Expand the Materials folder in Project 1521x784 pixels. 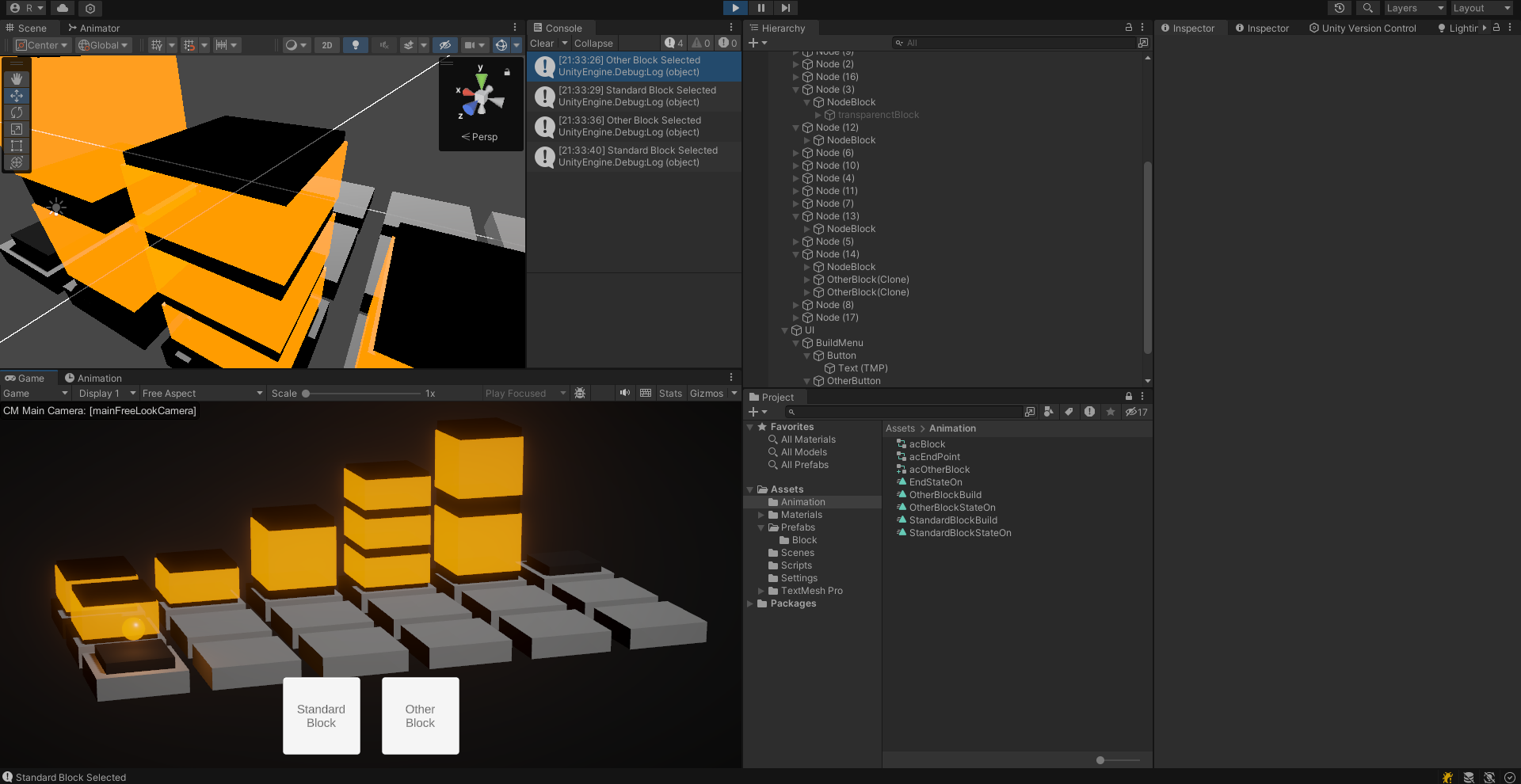tap(761, 515)
